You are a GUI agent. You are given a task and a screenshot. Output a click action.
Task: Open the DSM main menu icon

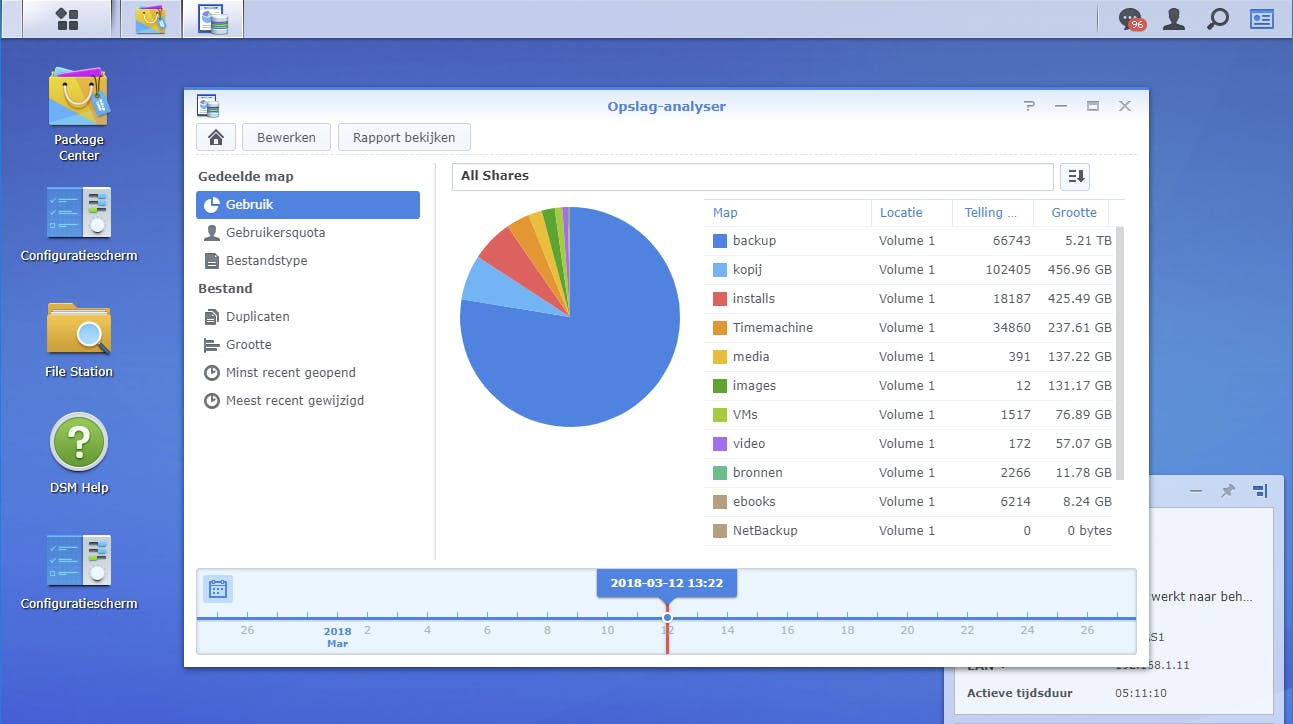point(67,19)
